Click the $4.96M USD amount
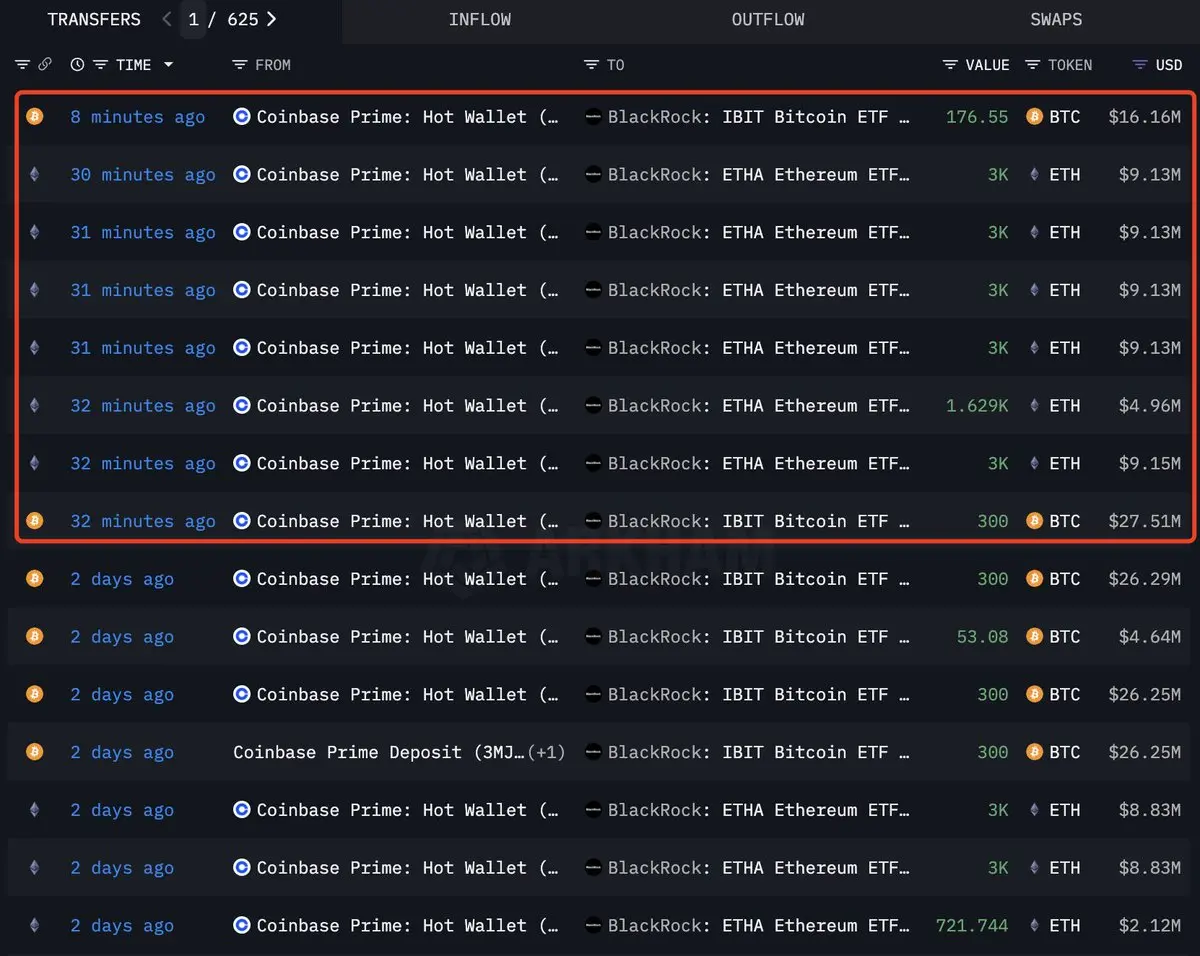This screenshot has width=1200, height=956. pyautogui.click(x=1150, y=406)
